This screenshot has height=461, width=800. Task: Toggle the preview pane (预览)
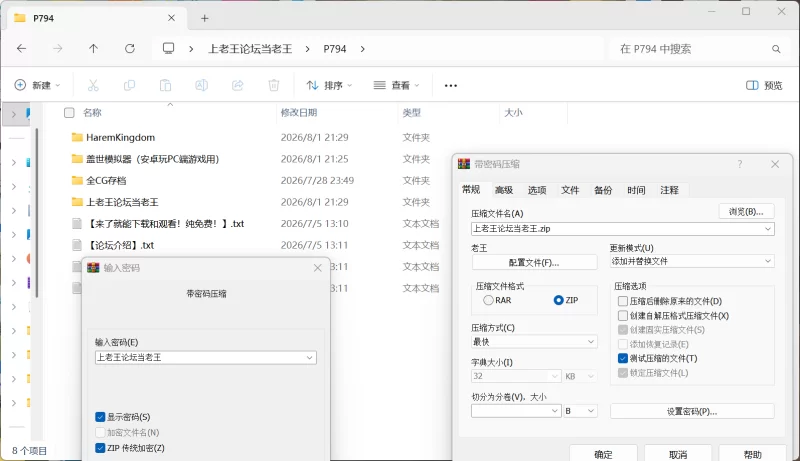click(764, 85)
